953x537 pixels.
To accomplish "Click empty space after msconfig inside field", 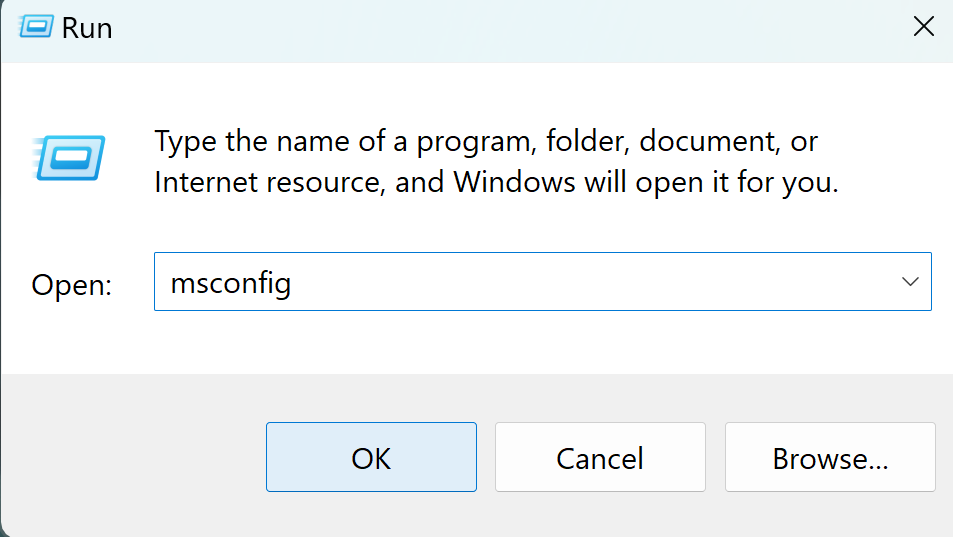I will tap(600, 282).
